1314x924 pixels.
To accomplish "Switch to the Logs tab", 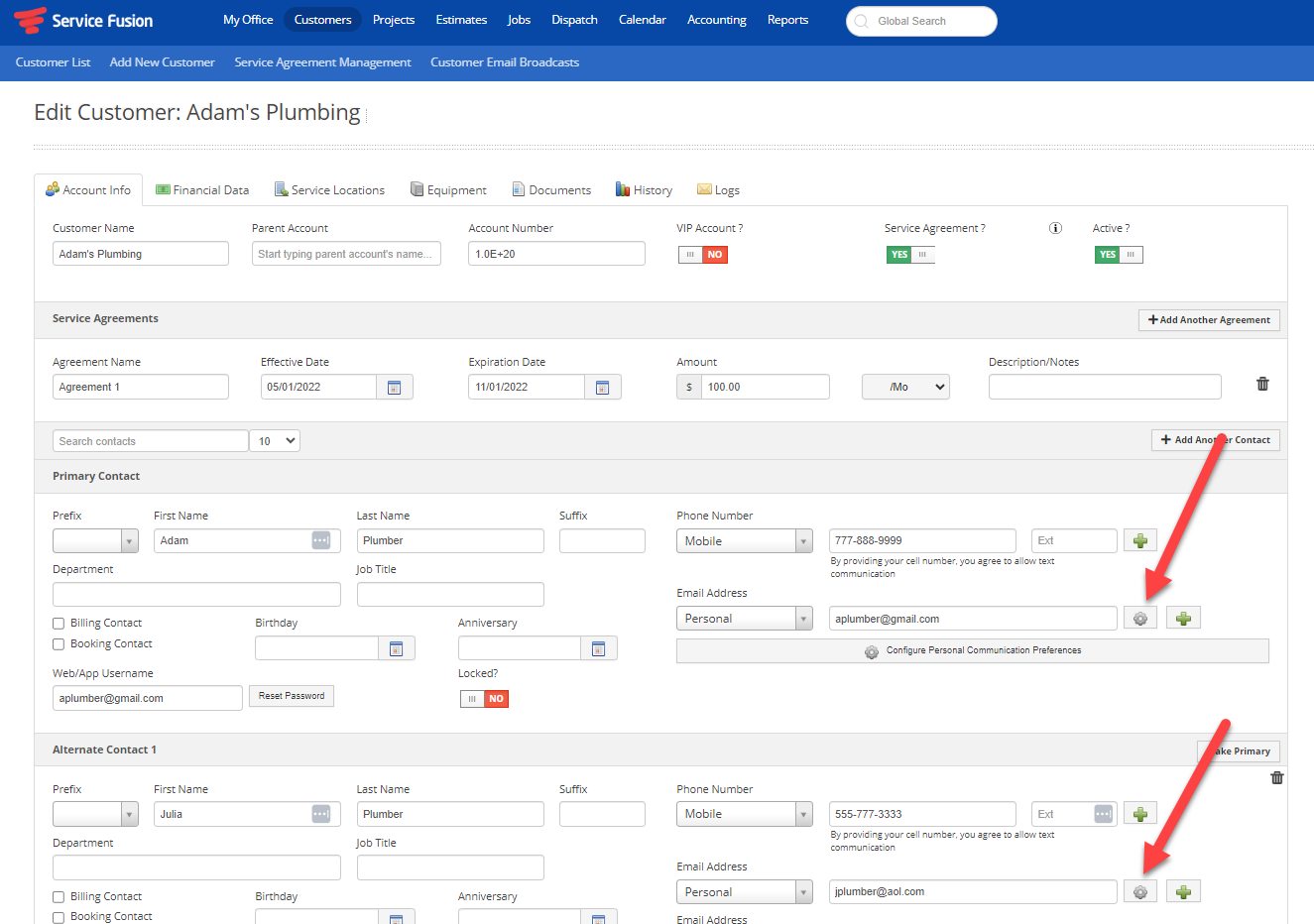I will tap(718, 190).
